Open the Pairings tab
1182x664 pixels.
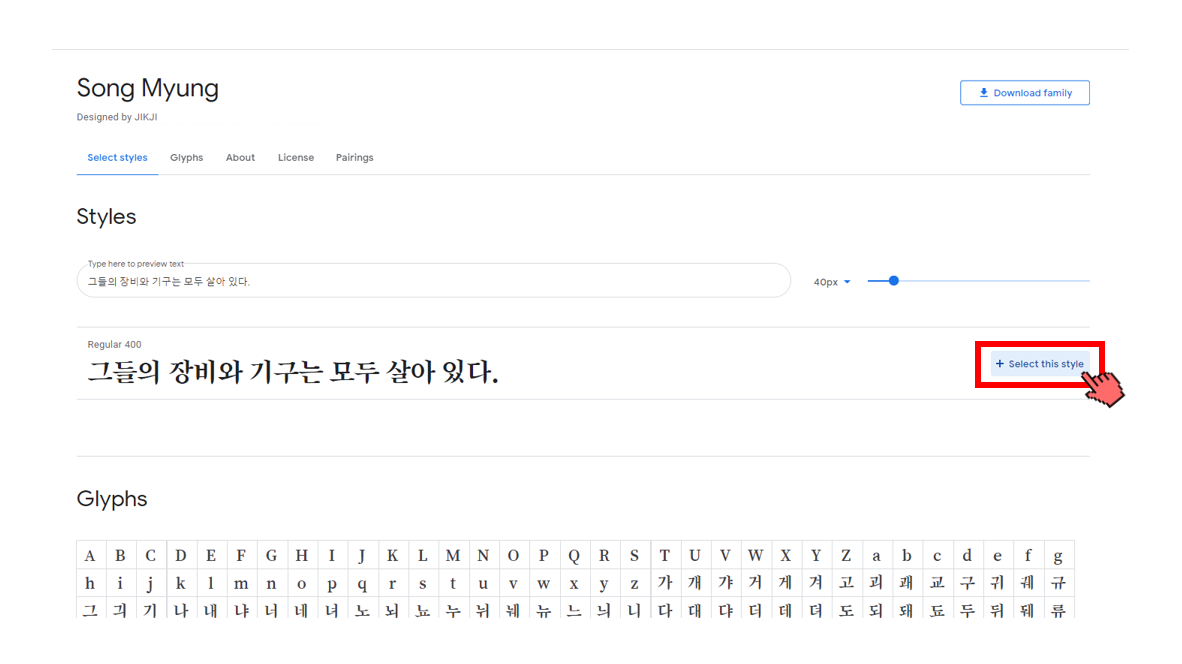pos(354,158)
